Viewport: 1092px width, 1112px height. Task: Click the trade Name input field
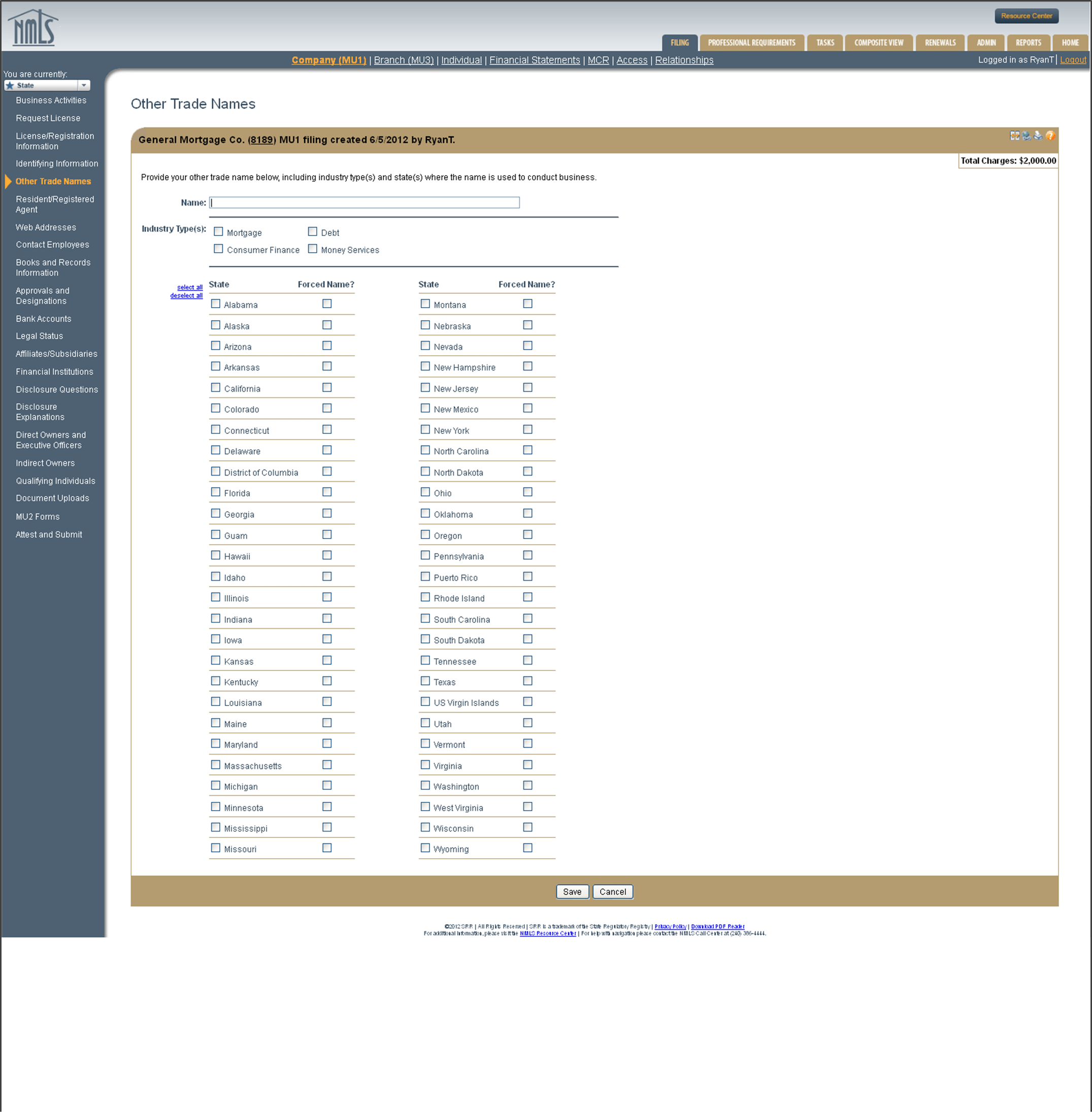pos(365,203)
